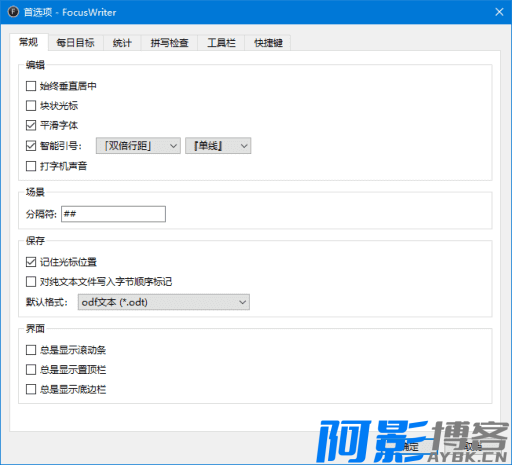The width and height of the screenshot is (512, 465).
Task: Click the 取消 button
Action: (x=473, y=447)
